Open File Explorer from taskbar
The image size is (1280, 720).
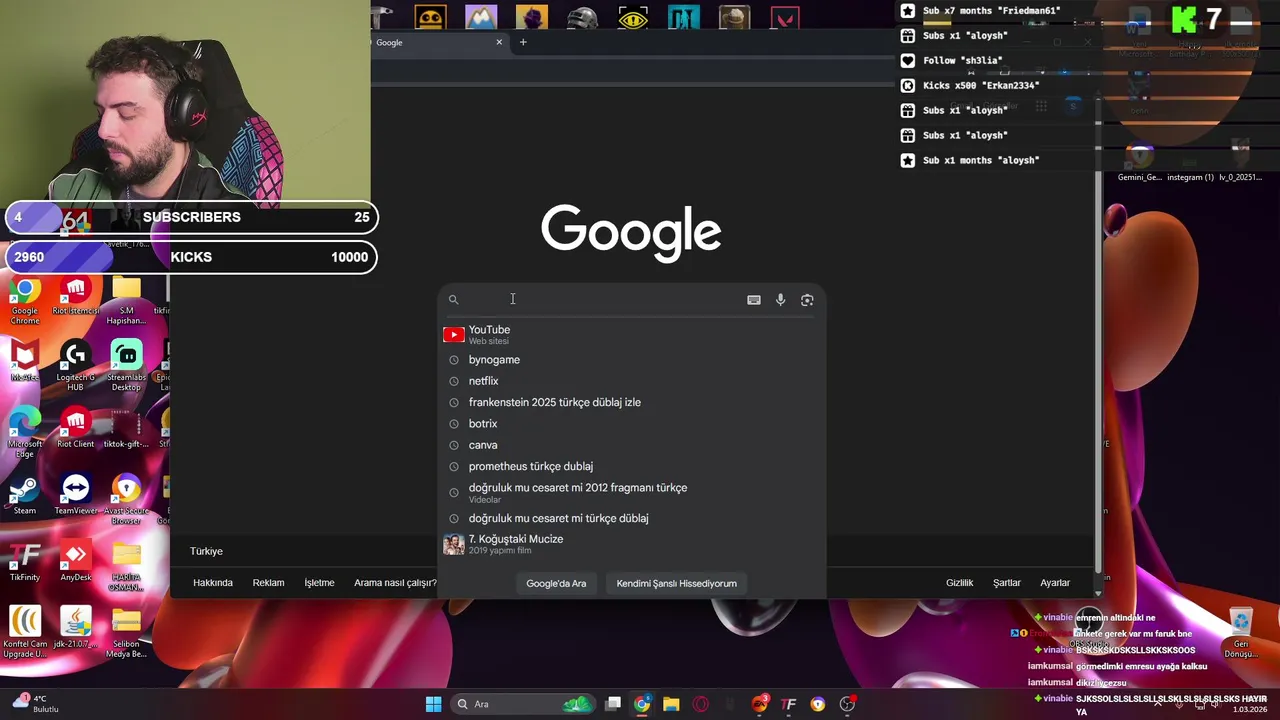671,704
